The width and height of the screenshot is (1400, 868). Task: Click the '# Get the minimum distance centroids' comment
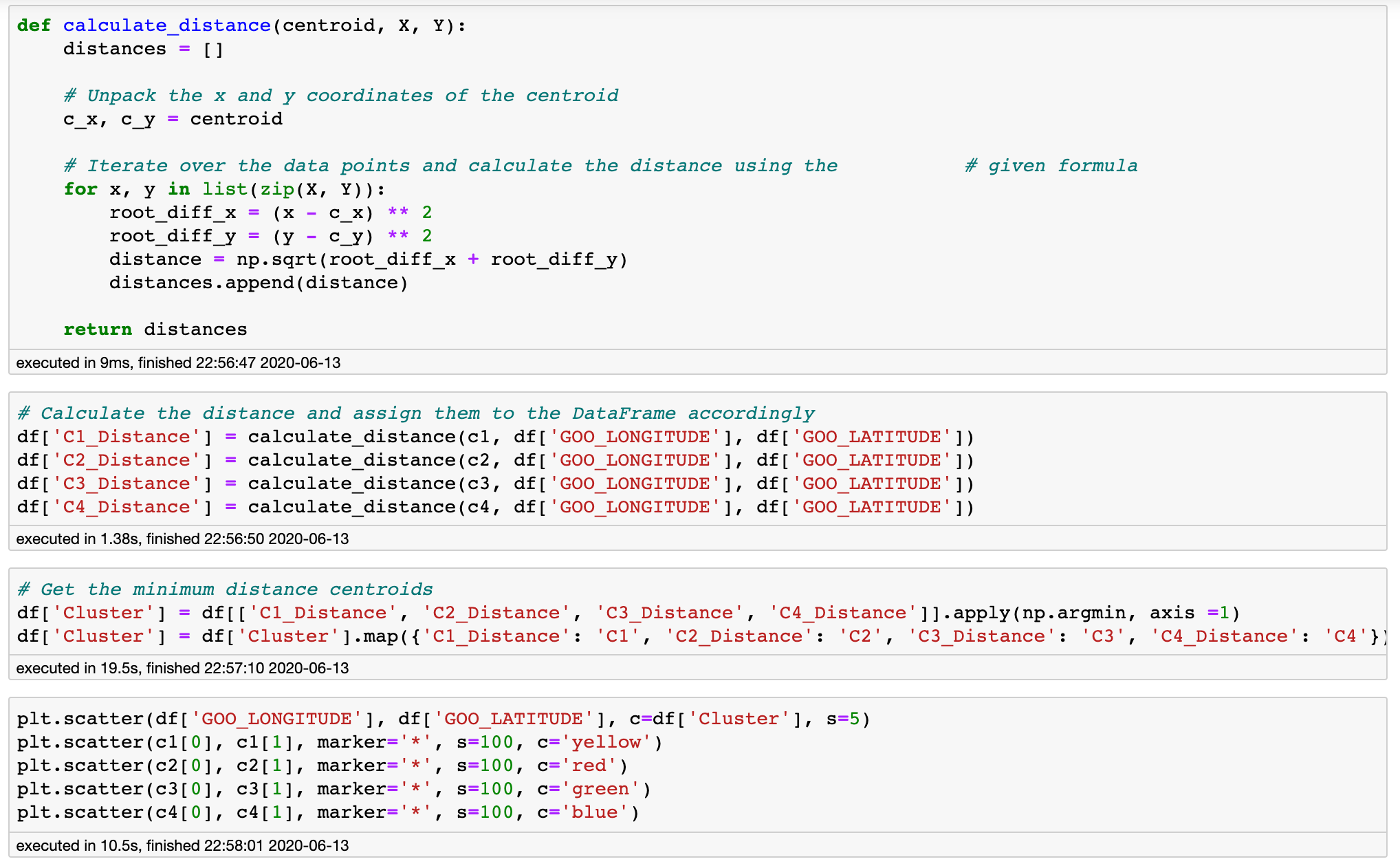pyautogui.click(x=226, y=589)
